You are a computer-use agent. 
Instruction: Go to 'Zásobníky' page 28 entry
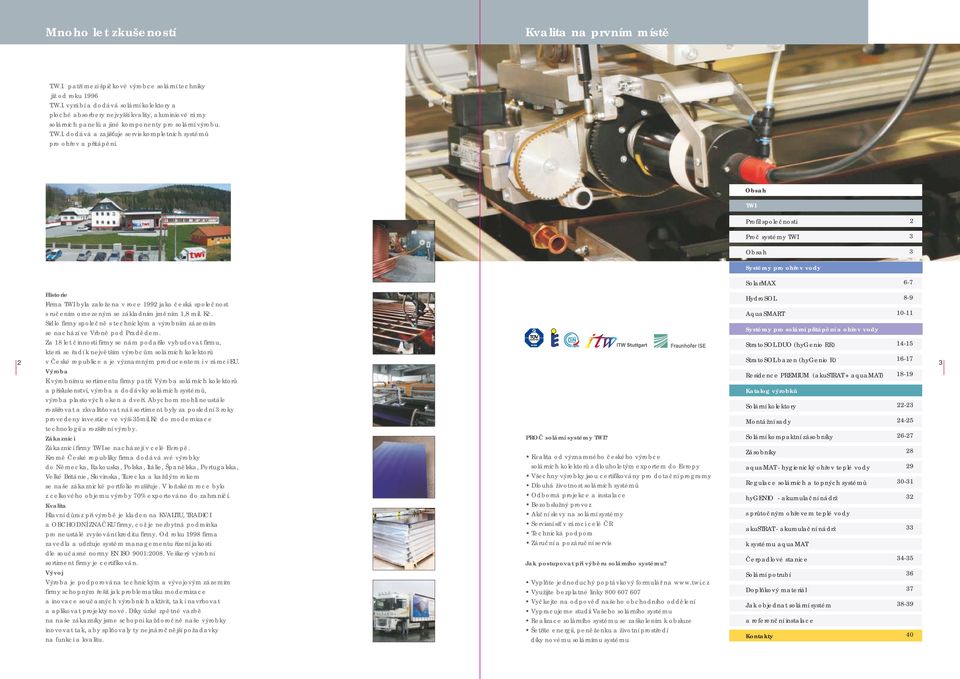(x=825, y=452)
